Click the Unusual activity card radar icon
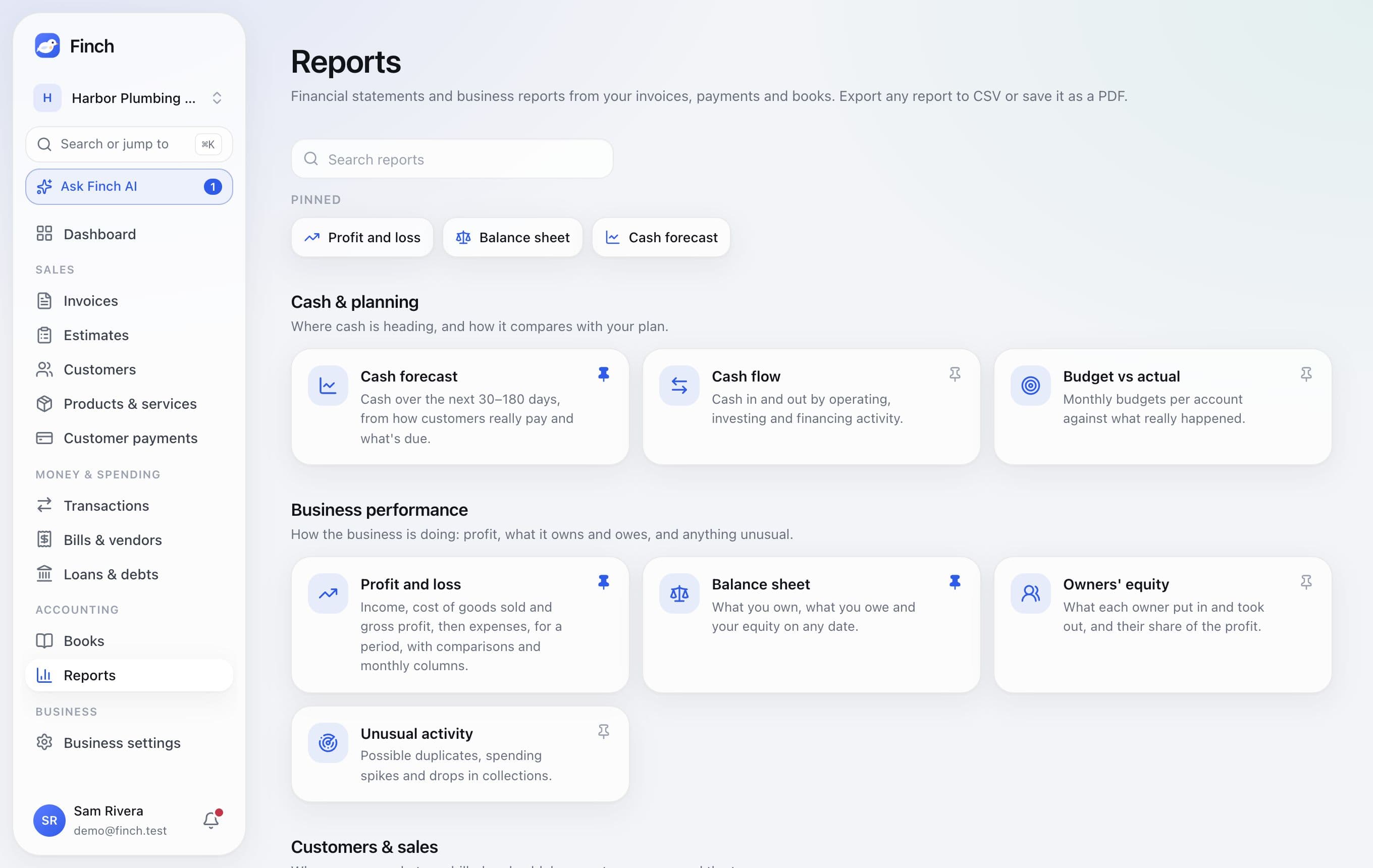1373x868 pixels. click(x=328, y=743)
